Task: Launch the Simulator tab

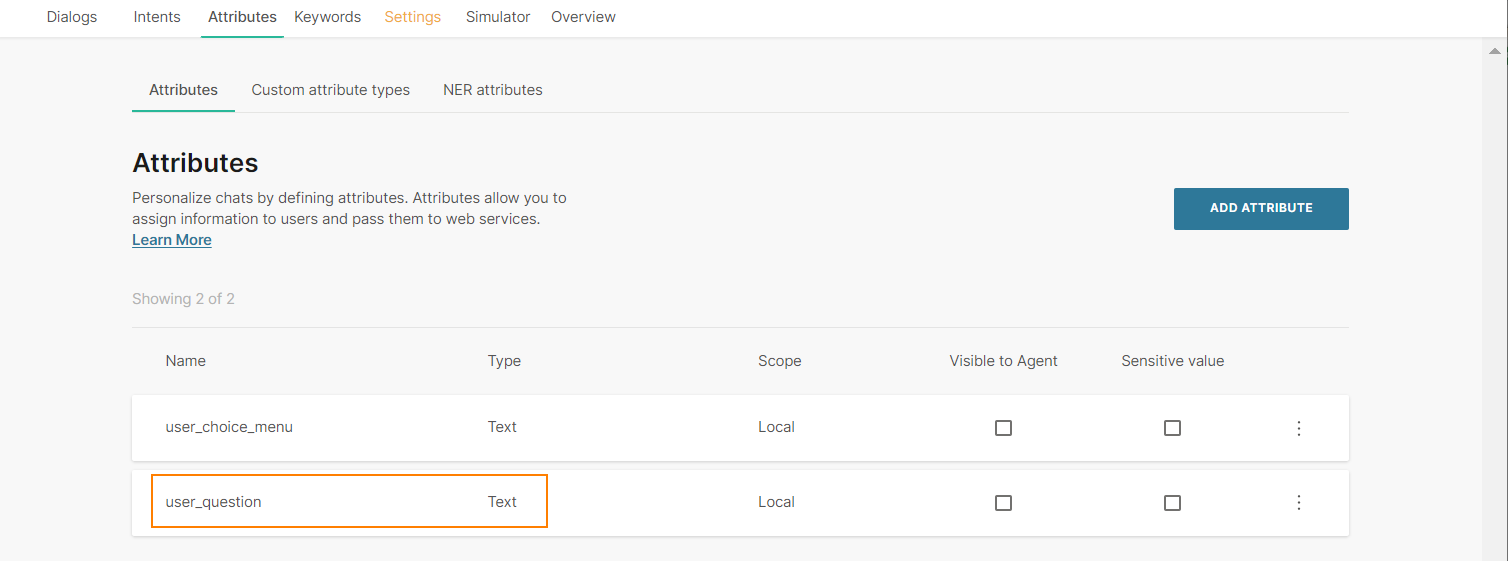Action: pos(498,17)
